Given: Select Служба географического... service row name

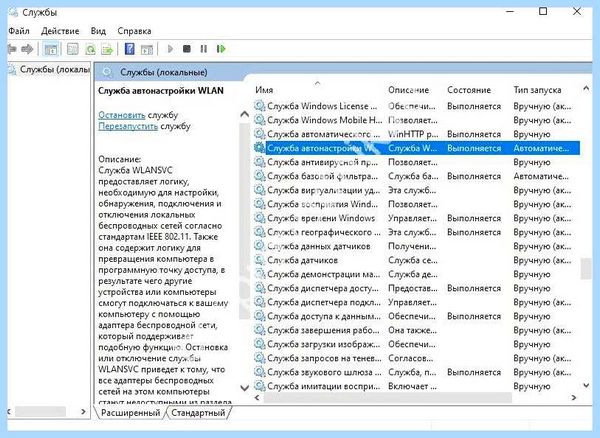Looking at the screenshot, I should pos(324,232).
